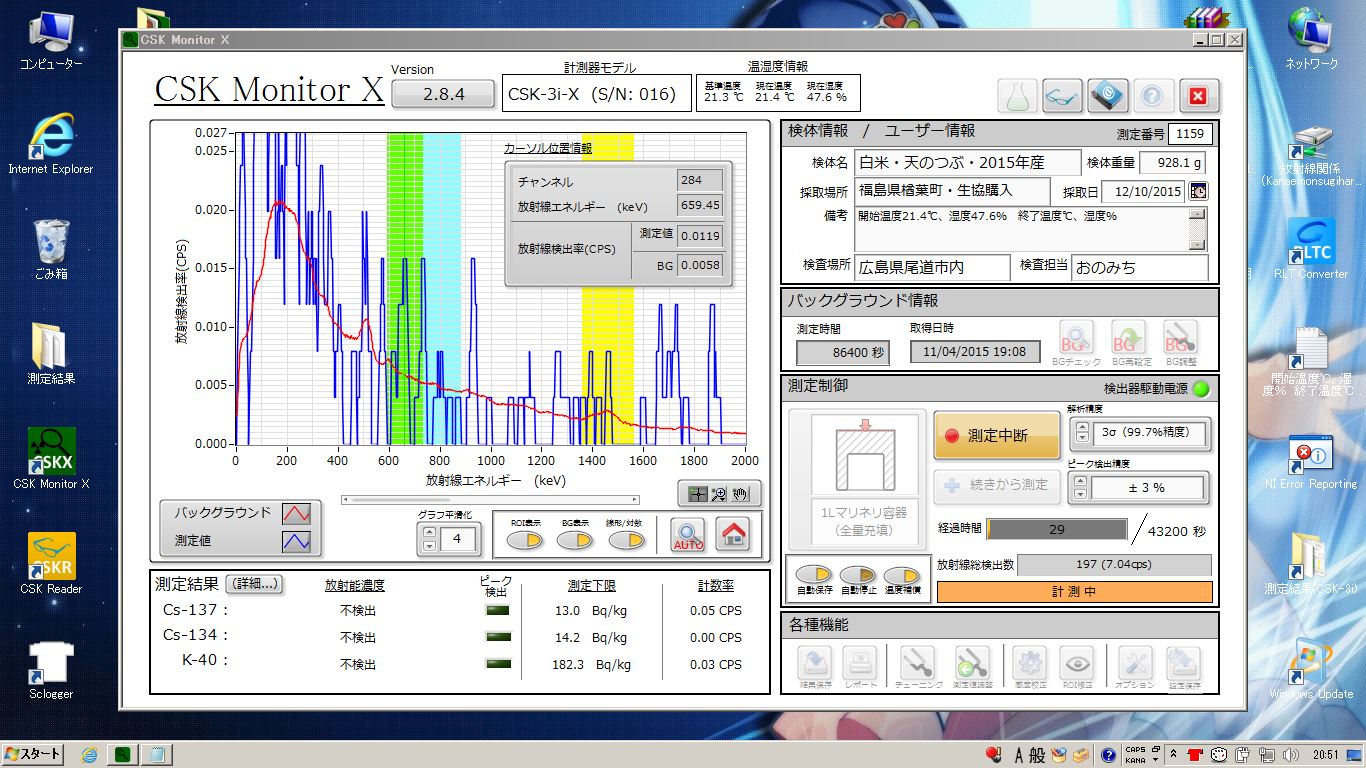The image size is (1366, 768).
Task: Click the 2.8.4 version button
Action: coord(444,94)
